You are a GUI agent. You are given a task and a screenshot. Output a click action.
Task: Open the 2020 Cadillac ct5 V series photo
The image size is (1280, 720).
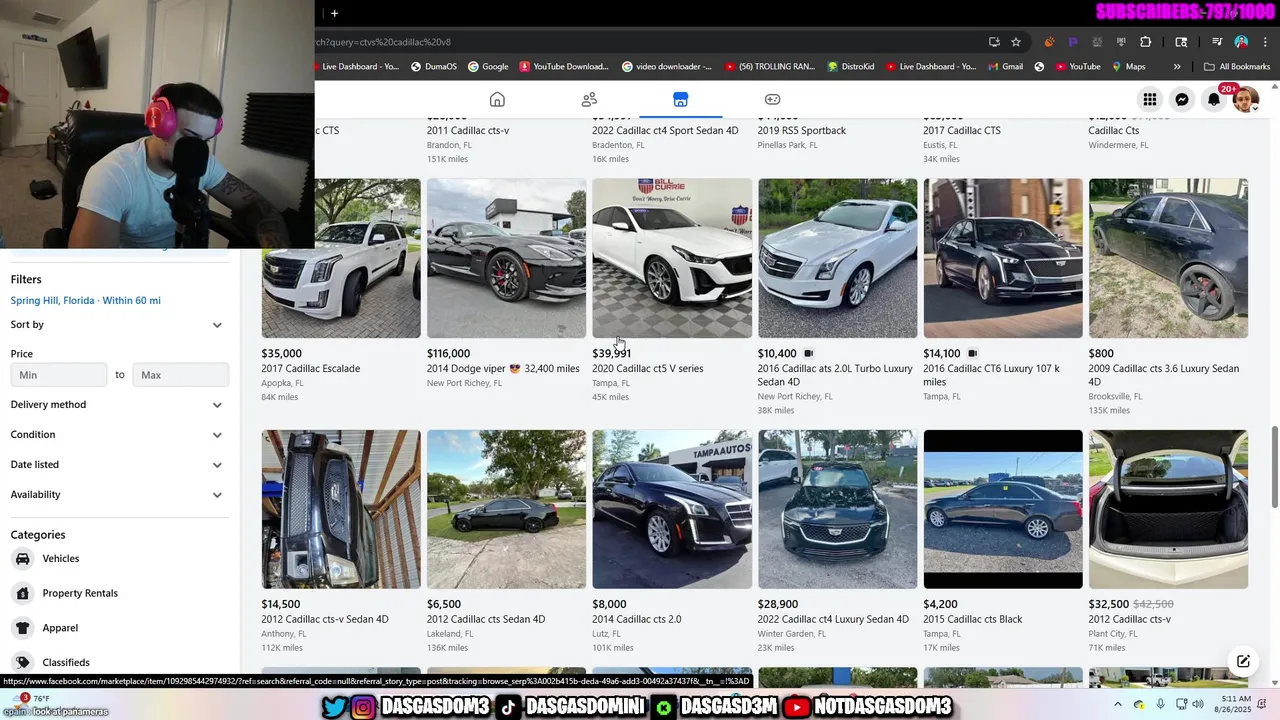[672, 258]
